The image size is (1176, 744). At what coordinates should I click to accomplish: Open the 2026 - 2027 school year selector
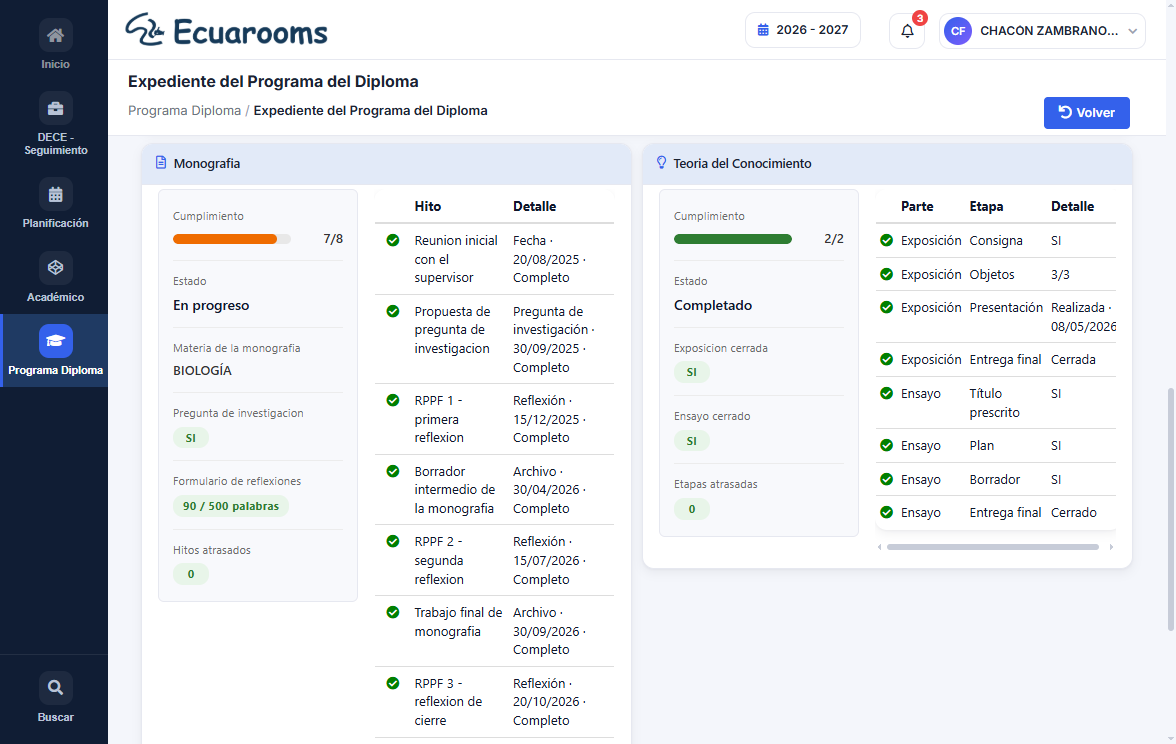coord(802,30)
